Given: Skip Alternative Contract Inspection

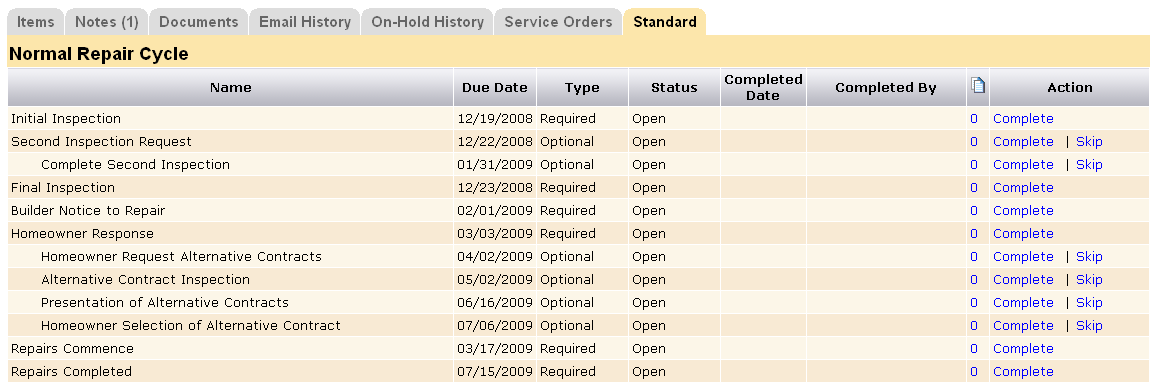Looking at the screenshot, I should click(1089, 280).
